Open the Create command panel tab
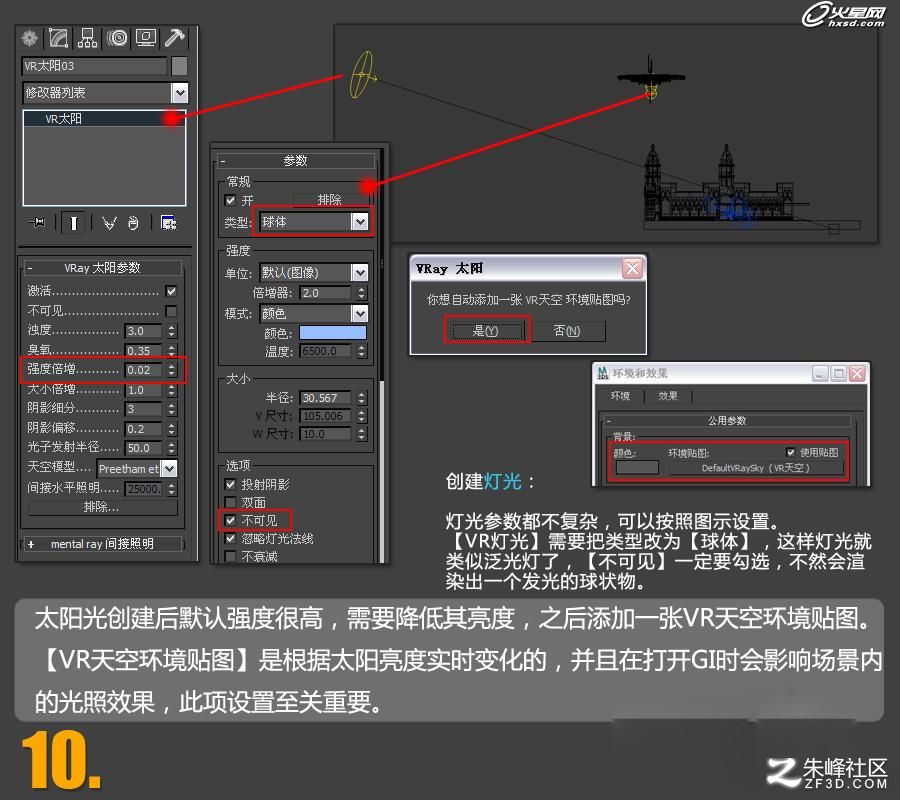 [30, 38]
